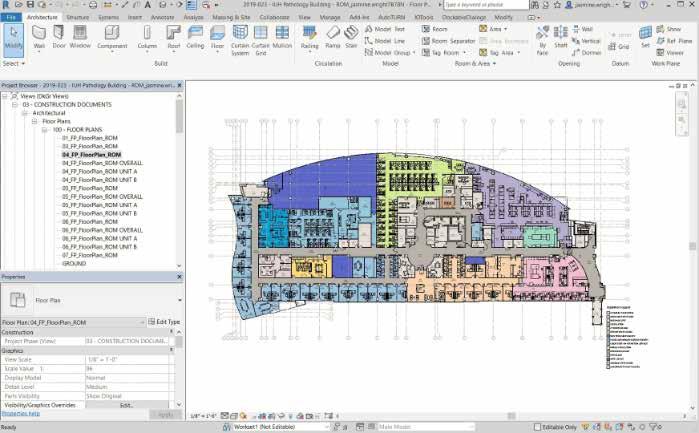
Task: Open the File tab
Action: 11,17
